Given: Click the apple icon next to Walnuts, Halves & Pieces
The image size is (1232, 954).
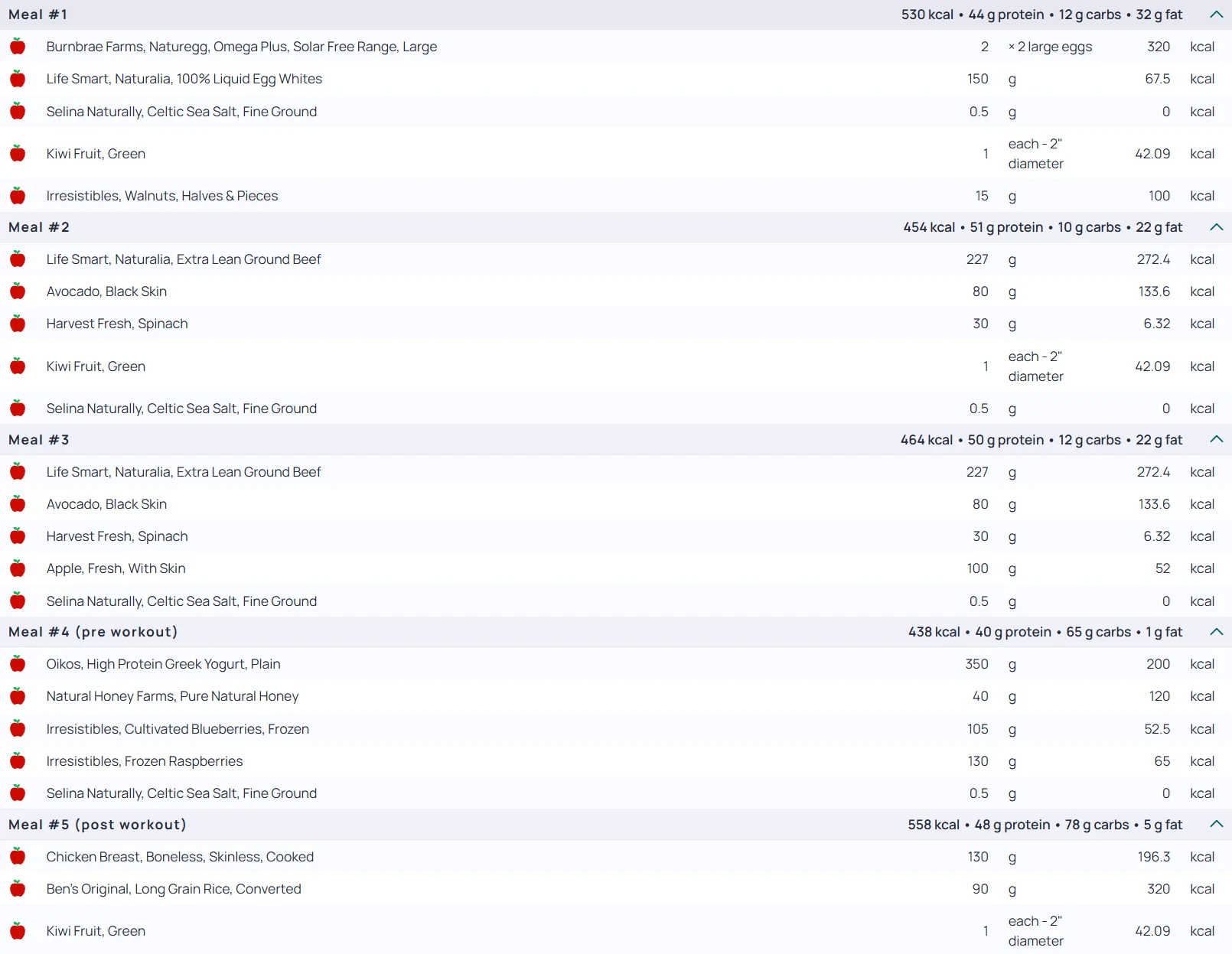Looking at the screenshot, I should 18,196.
